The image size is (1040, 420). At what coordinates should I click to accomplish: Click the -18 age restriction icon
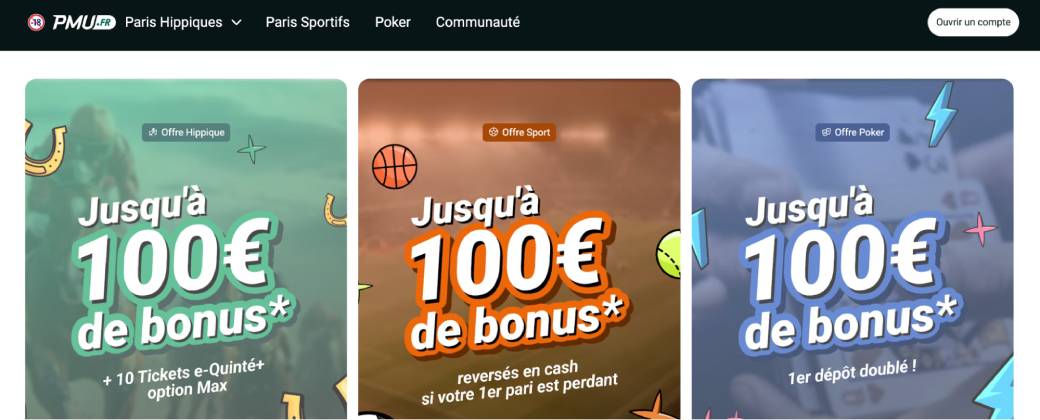36,23
